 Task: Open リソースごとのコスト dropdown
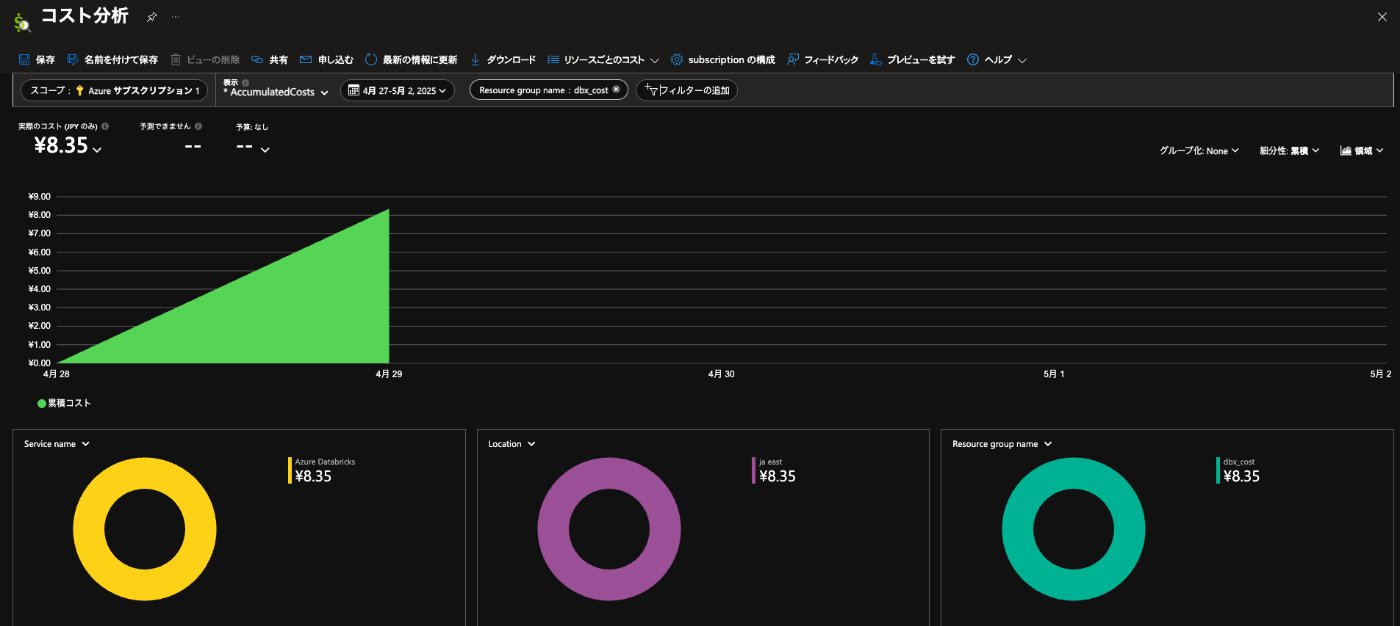click(x=603, y=60)
